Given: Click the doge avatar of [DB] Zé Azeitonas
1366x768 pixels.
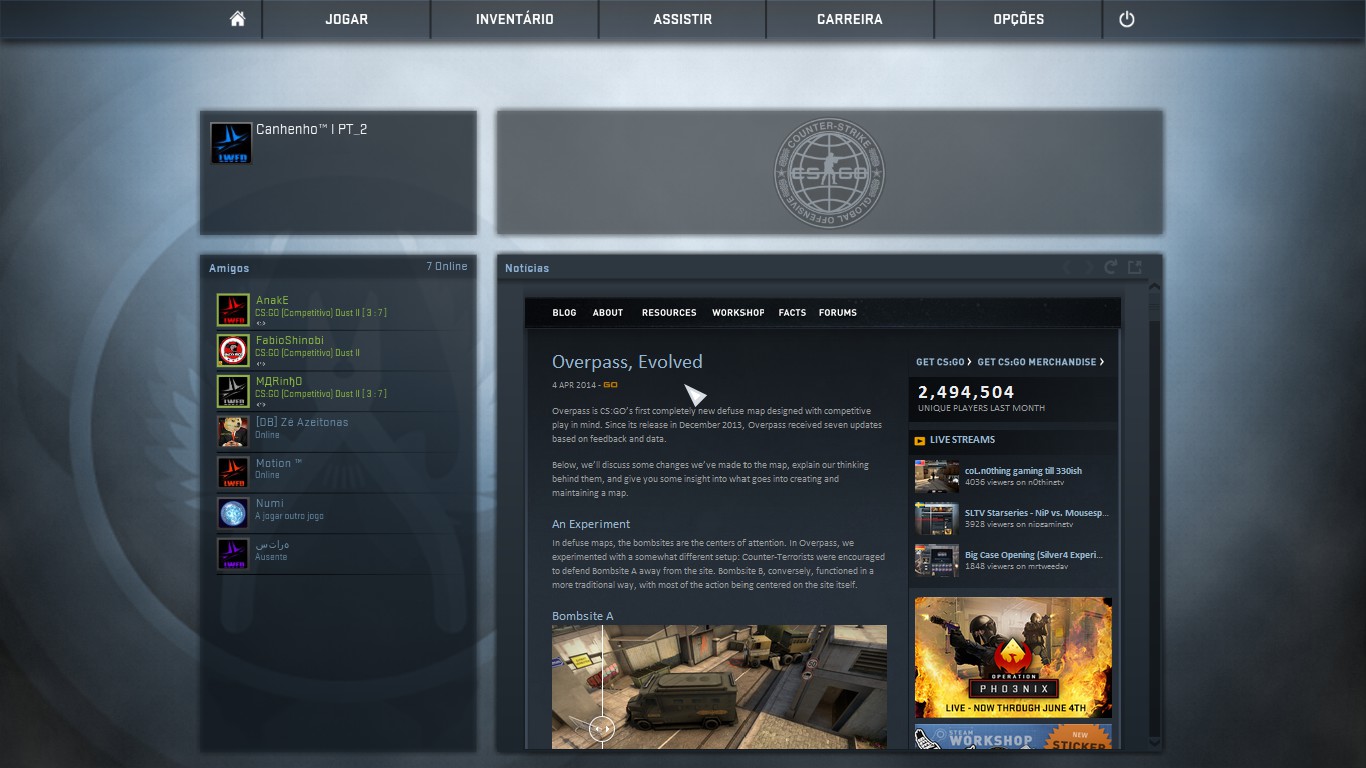Looking at the screenshot, I should click(233, 432).
